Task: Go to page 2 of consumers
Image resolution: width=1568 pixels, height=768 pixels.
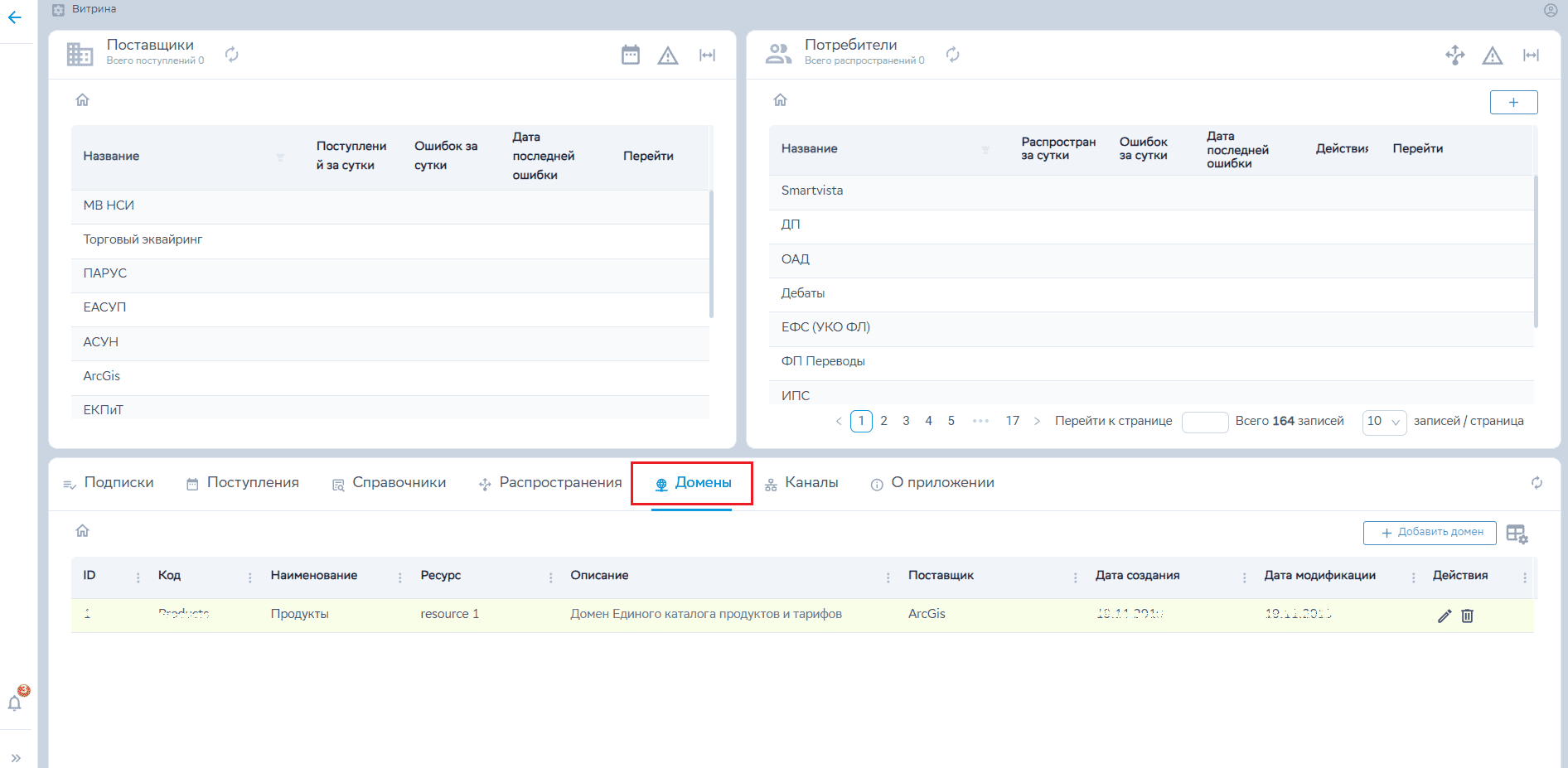Action: pos(883,421)
